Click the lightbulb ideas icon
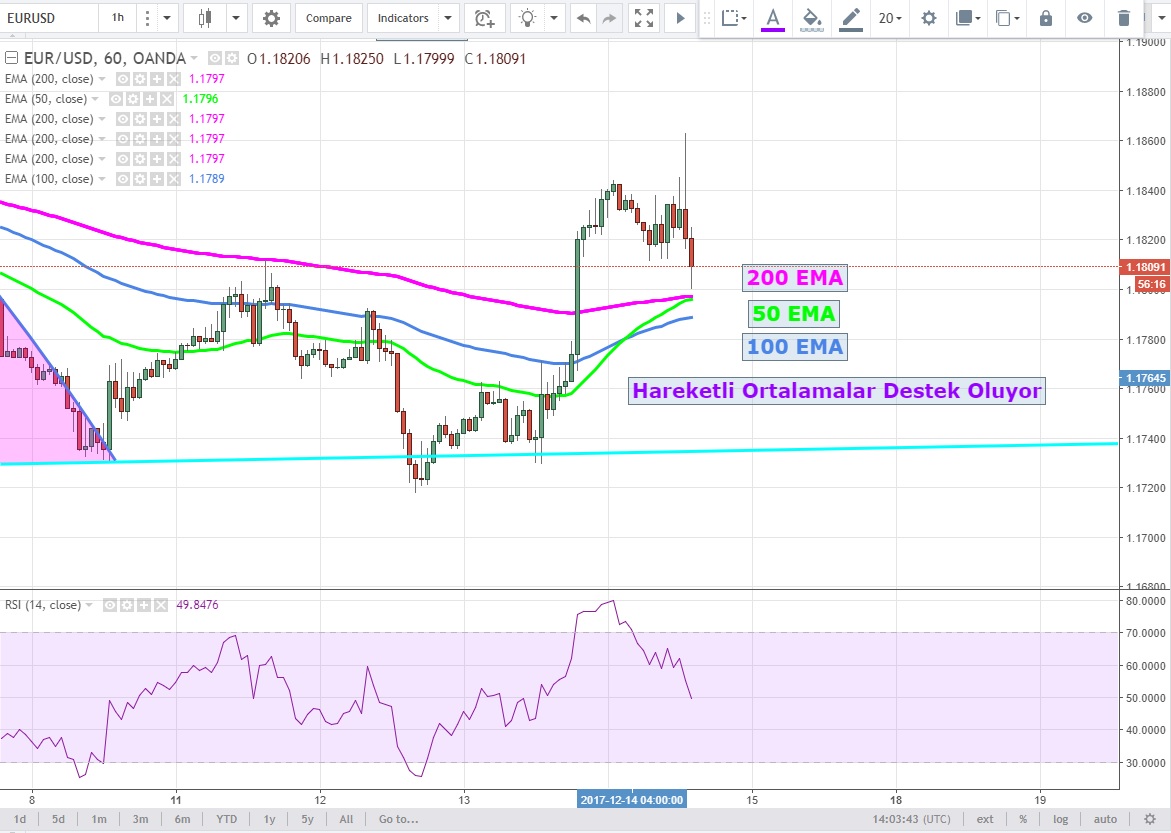 click(x=527, y=18)
